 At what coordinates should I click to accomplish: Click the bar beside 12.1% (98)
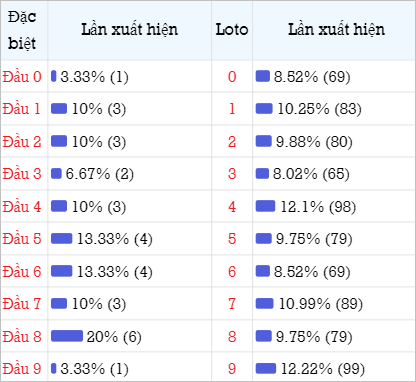265,206
